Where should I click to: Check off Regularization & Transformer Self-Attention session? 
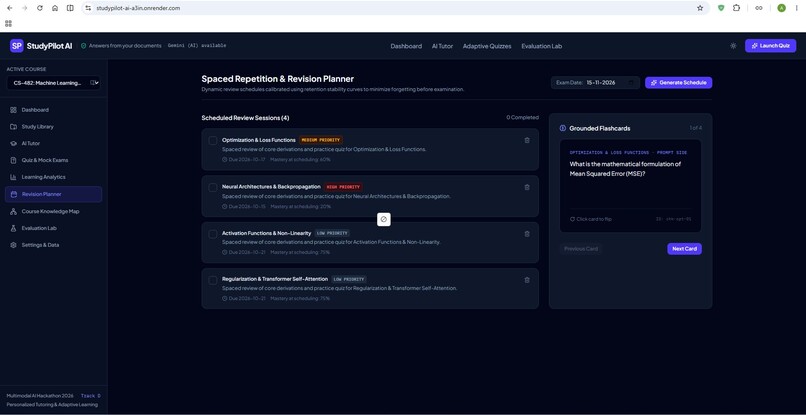213,280
